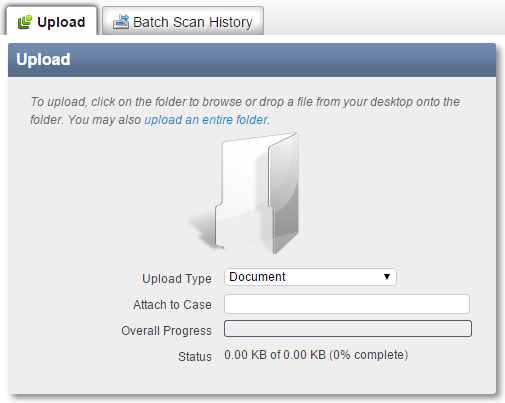The image size is (505, 403).
Task: Click the Upload Type label
Action: [177, 279]
